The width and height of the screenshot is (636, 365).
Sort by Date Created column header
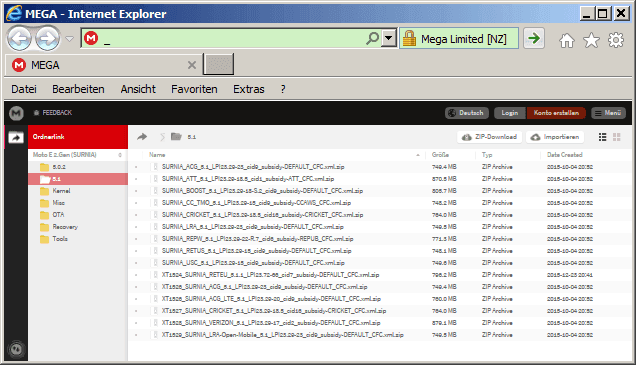564,155
